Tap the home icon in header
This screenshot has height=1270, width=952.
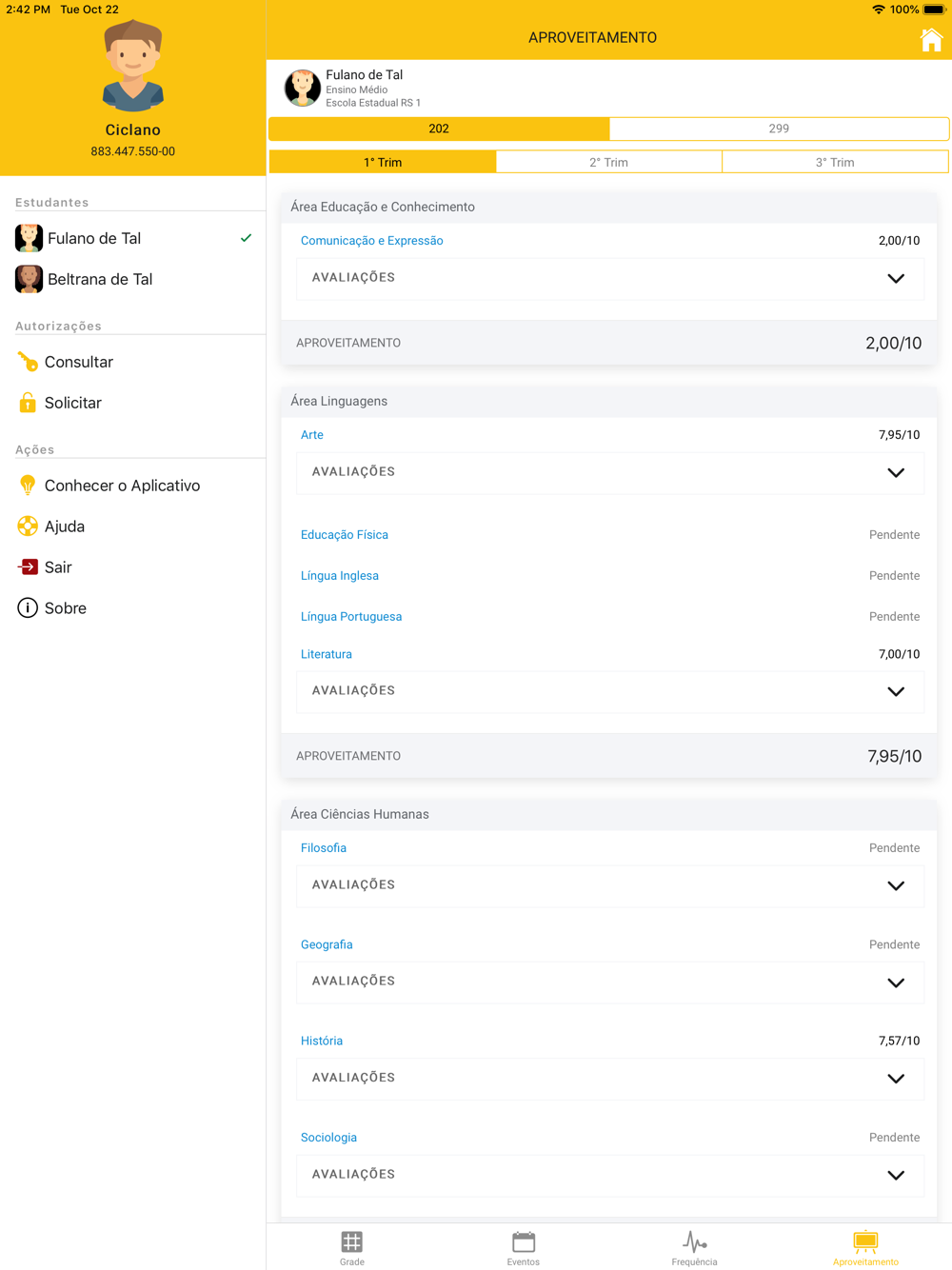pos(931,39)
